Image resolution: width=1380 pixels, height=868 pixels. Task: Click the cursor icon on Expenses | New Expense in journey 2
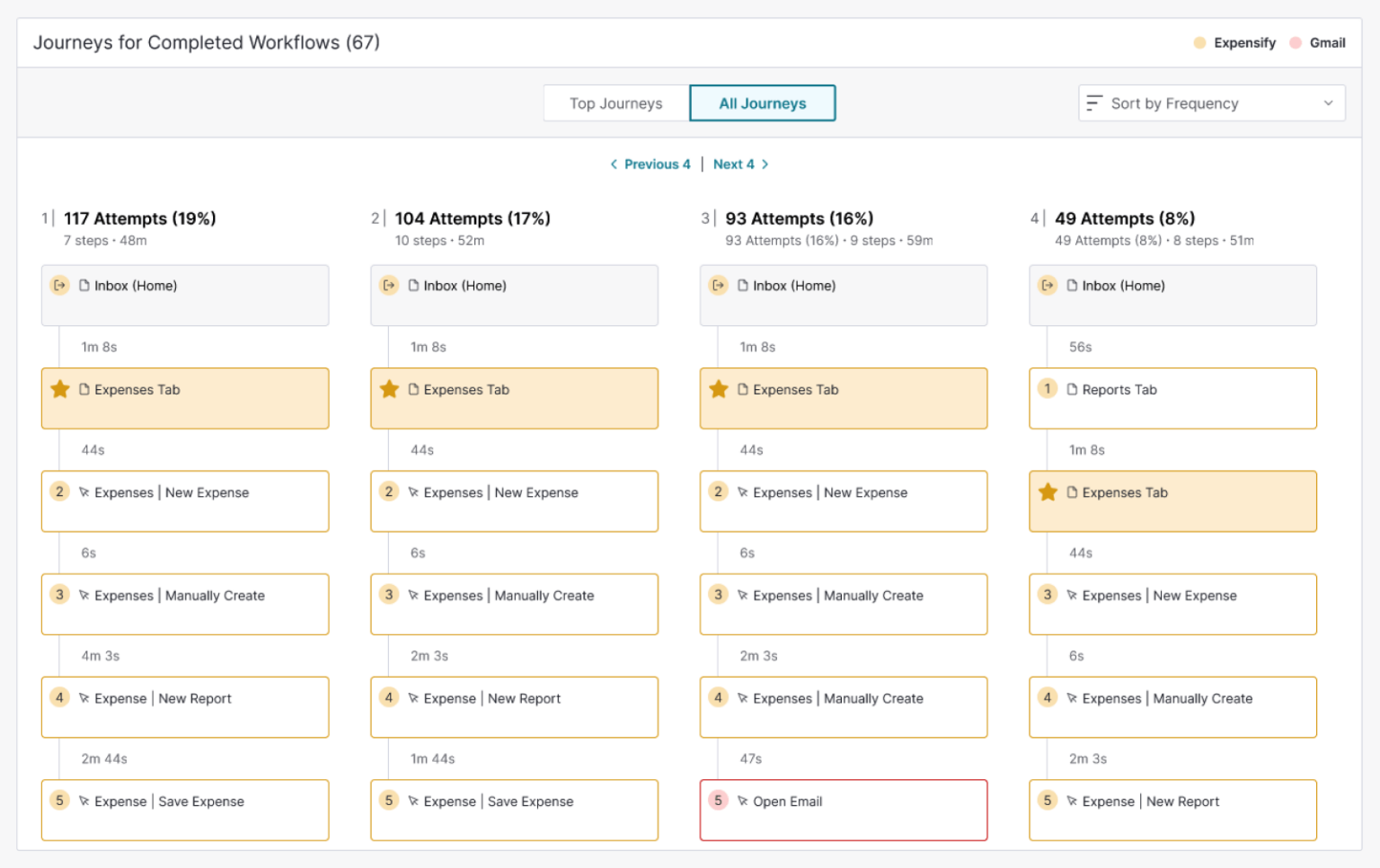coord(413,492)
